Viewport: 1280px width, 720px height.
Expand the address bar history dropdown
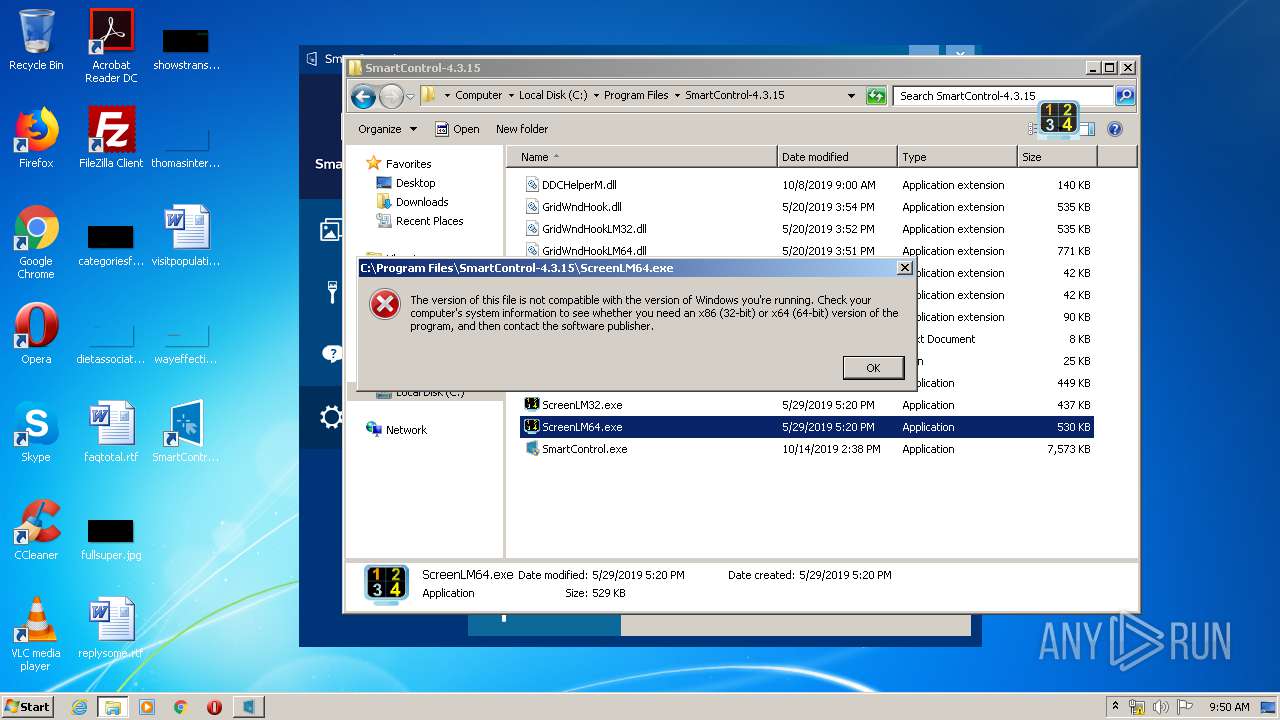tap(852, 96)
